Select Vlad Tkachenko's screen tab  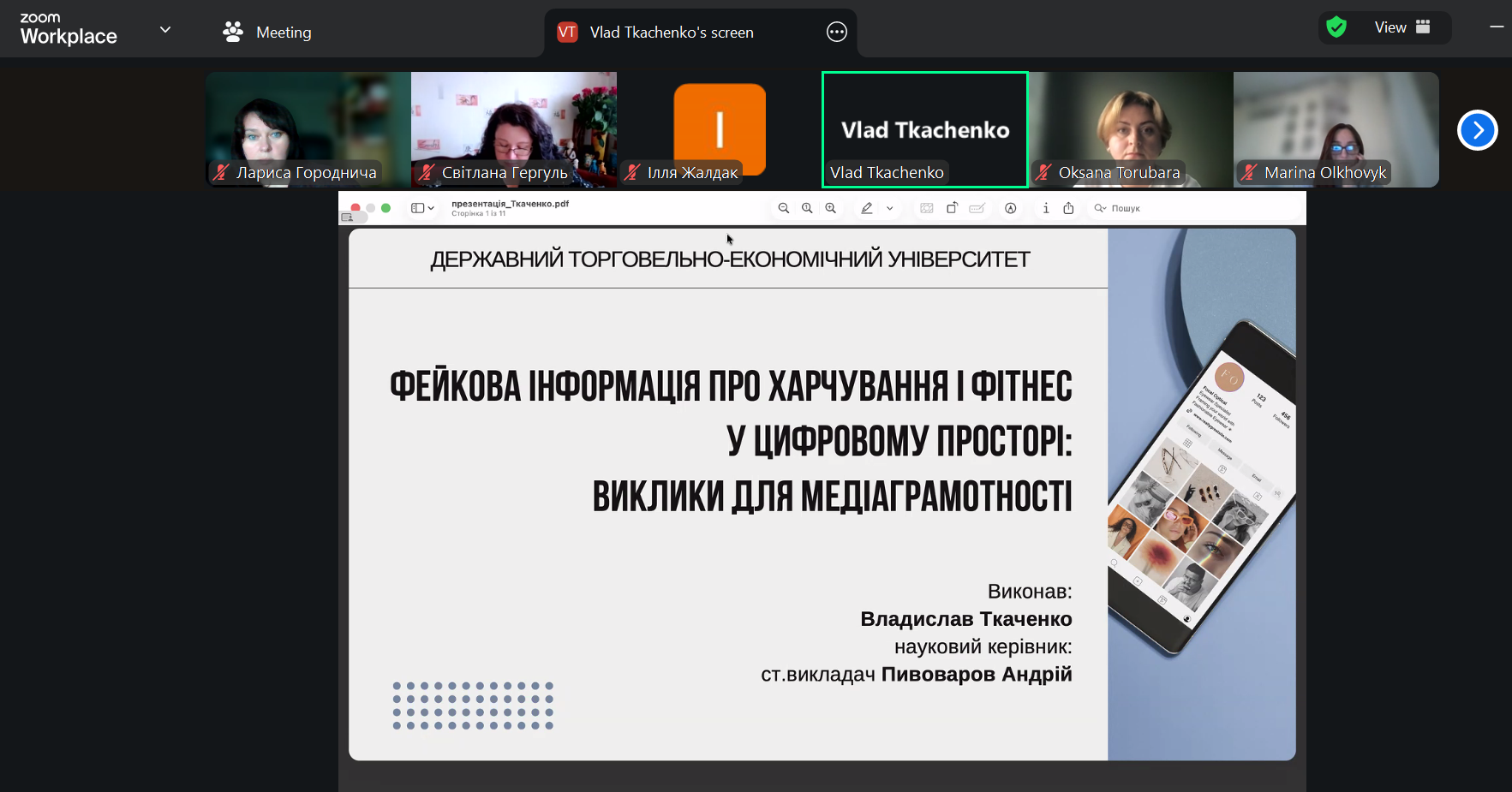tap(671, 33)
